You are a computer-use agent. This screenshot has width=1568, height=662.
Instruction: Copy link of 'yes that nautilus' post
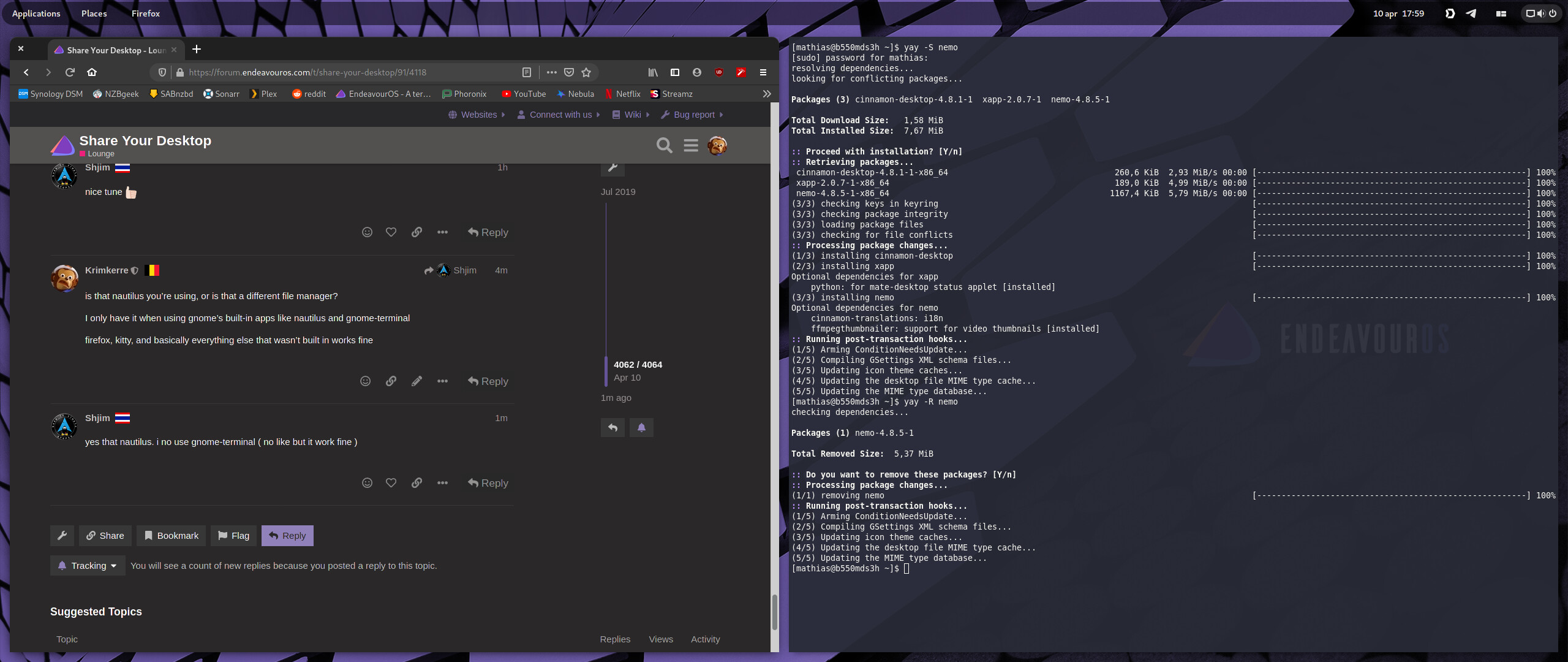coord(417,483)
